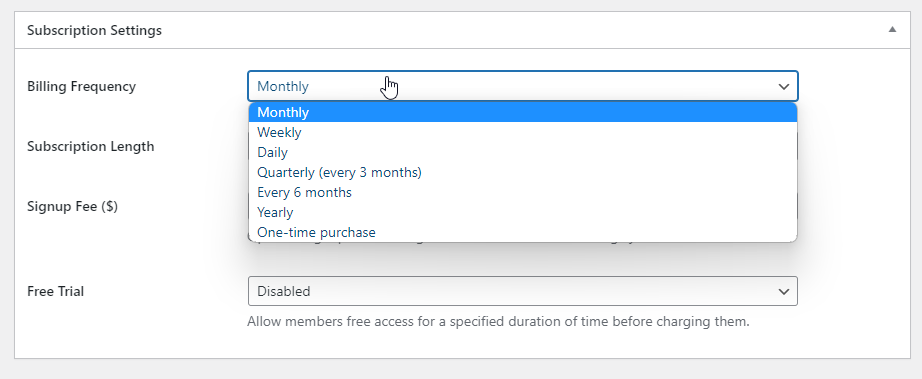Image resolution: width=922 pixels, height=379 pixels.
Task: Click the Free Trial dropdown chevron arrow
Action: pyautogui.click(x=783, y=291)
